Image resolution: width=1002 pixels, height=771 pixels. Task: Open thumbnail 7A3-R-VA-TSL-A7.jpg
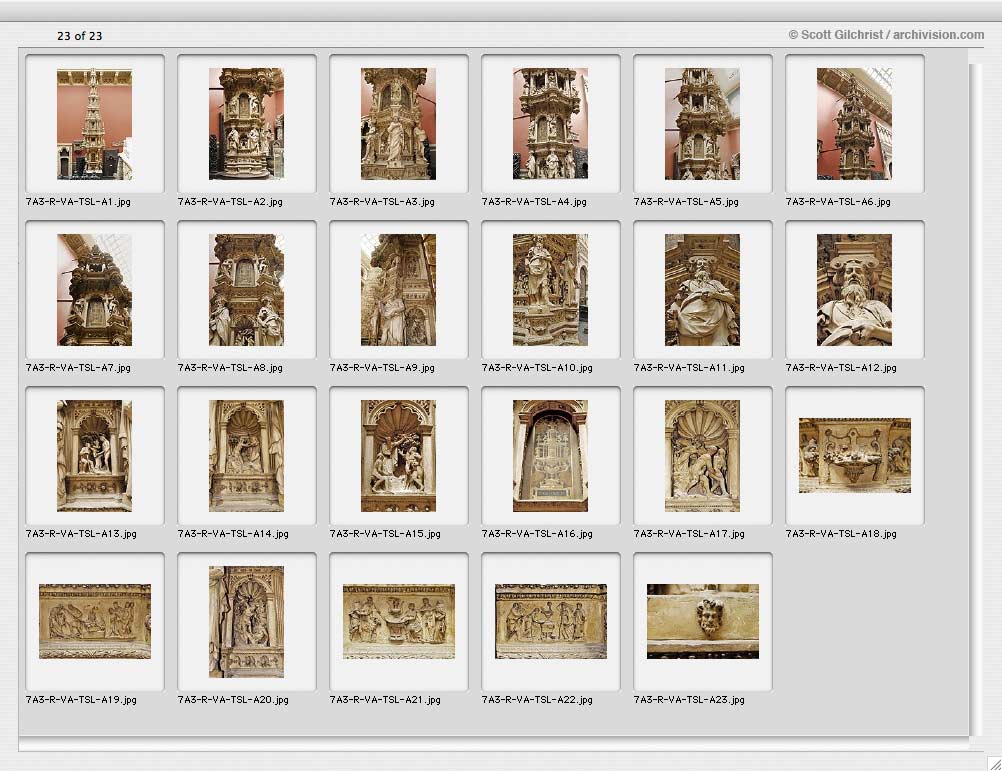click(x=95, y=290)
